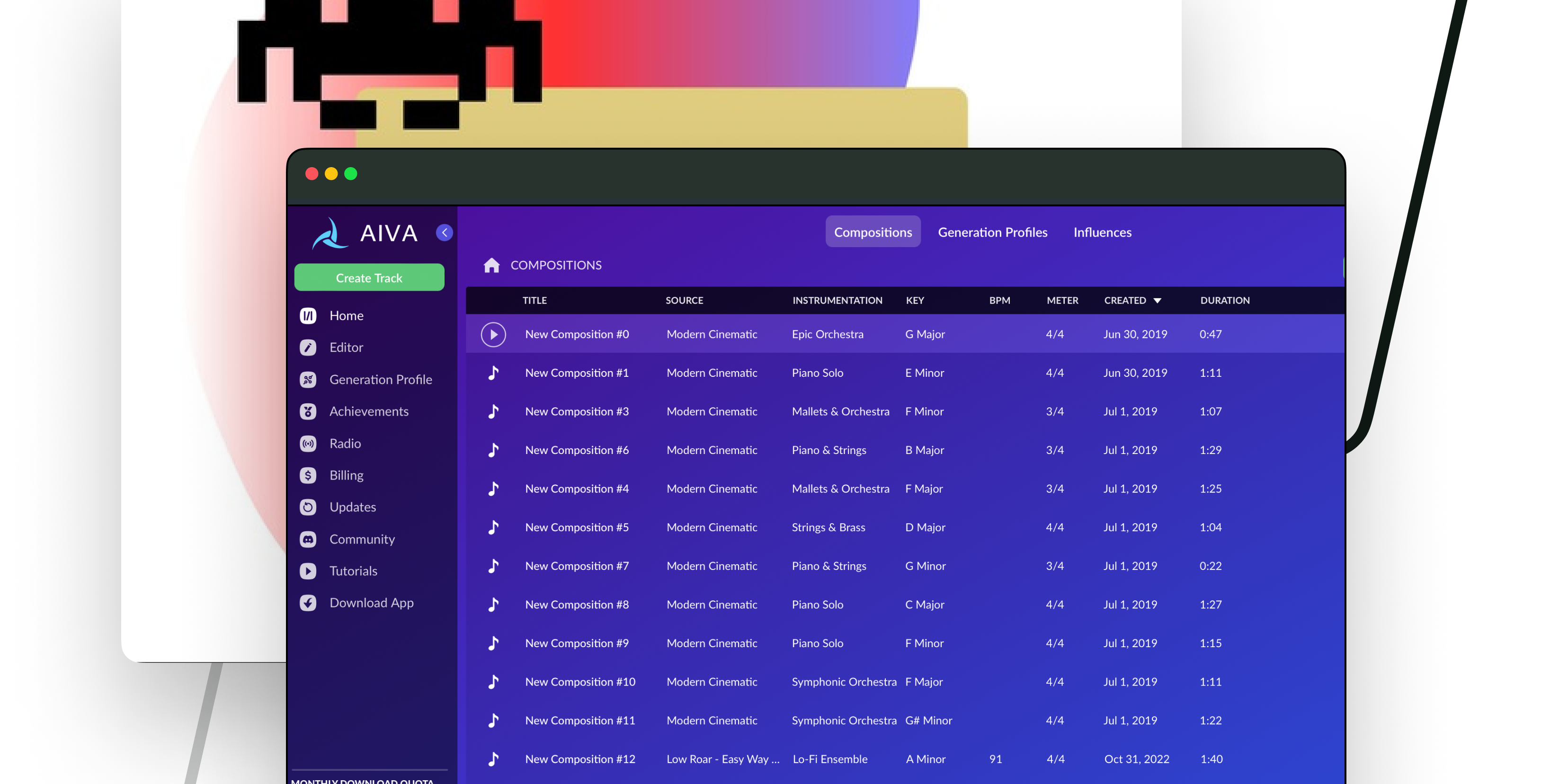Click the home breadcrumb icon
The height and width of the screenshot is (784, 1568).
tap(491, 266)
